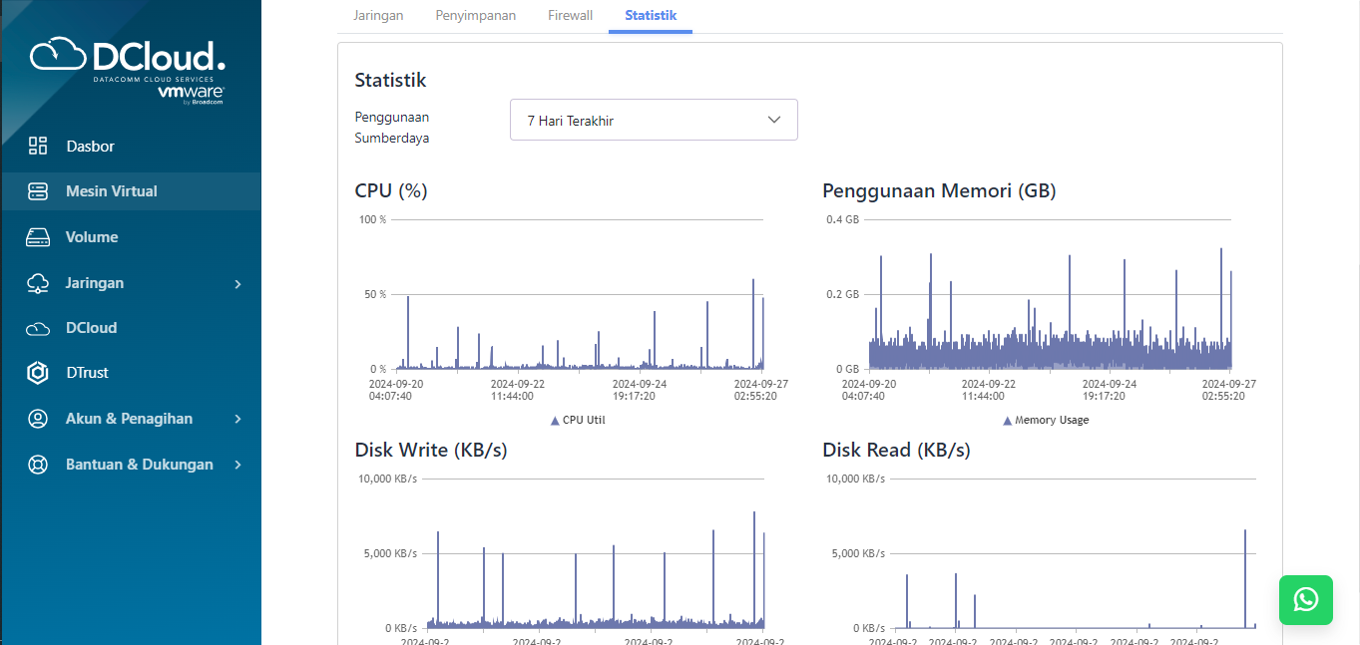1360x645 pixels.
Task: Expand the Jaringan sidebar submenu
Action: pos(240,283)
